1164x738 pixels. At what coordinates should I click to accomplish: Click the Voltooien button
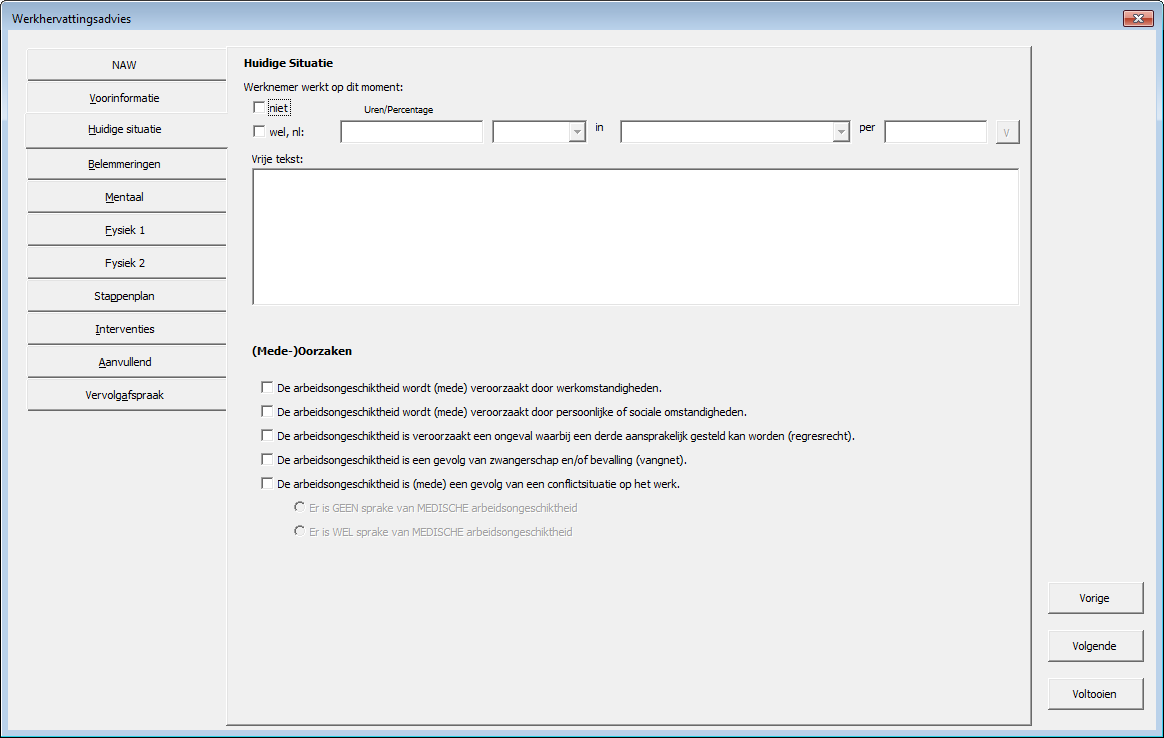pos(1095,694)
